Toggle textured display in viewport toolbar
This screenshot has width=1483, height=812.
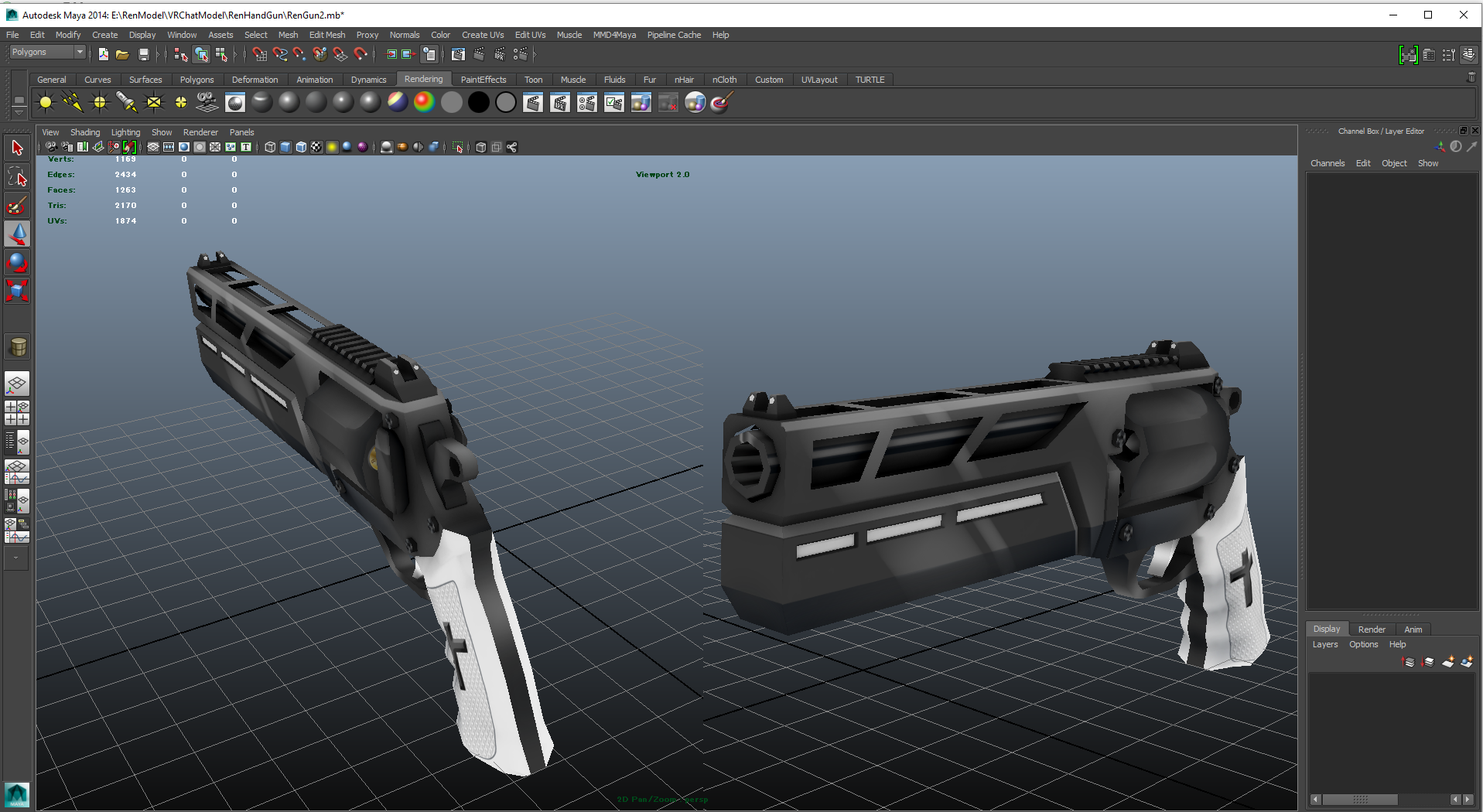pos(316,147)
